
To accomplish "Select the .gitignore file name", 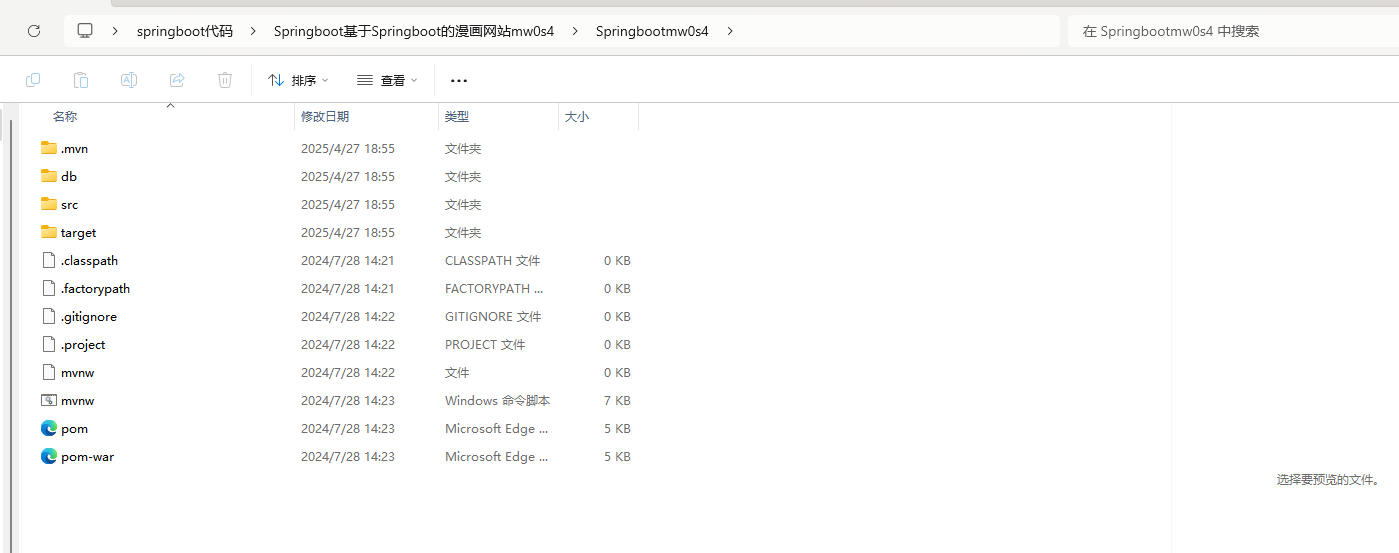I will click(x=89, y=316).
